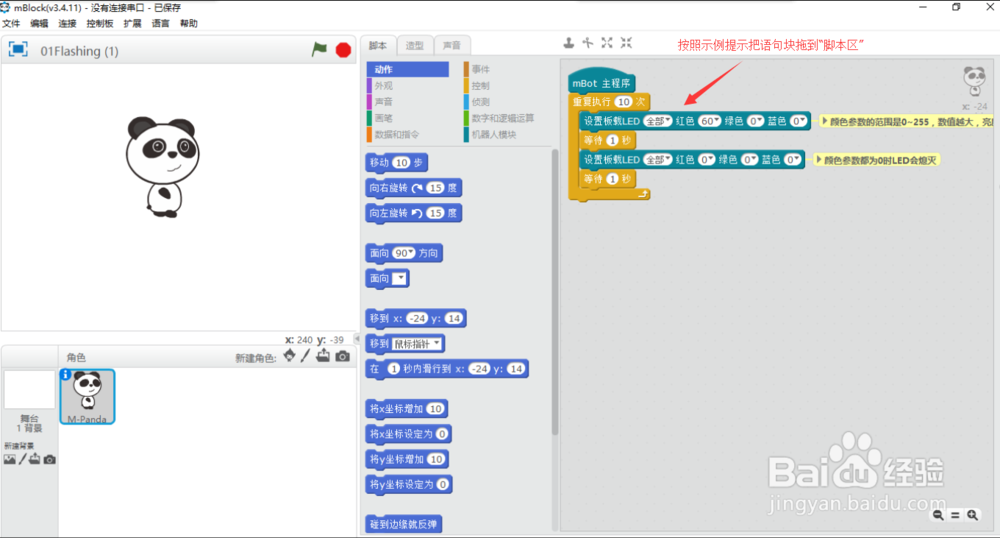Edit the 将y坐标设定为 value 0

(442, 484)
